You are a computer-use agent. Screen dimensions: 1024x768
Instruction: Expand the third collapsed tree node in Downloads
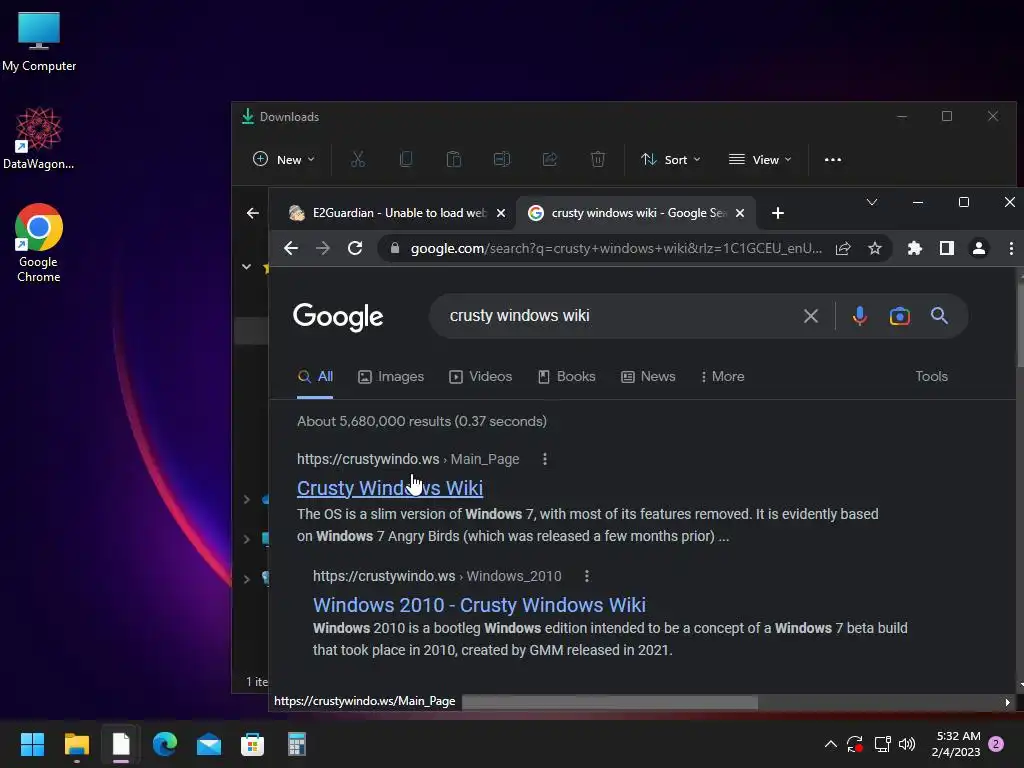click(x=246, y=579)
